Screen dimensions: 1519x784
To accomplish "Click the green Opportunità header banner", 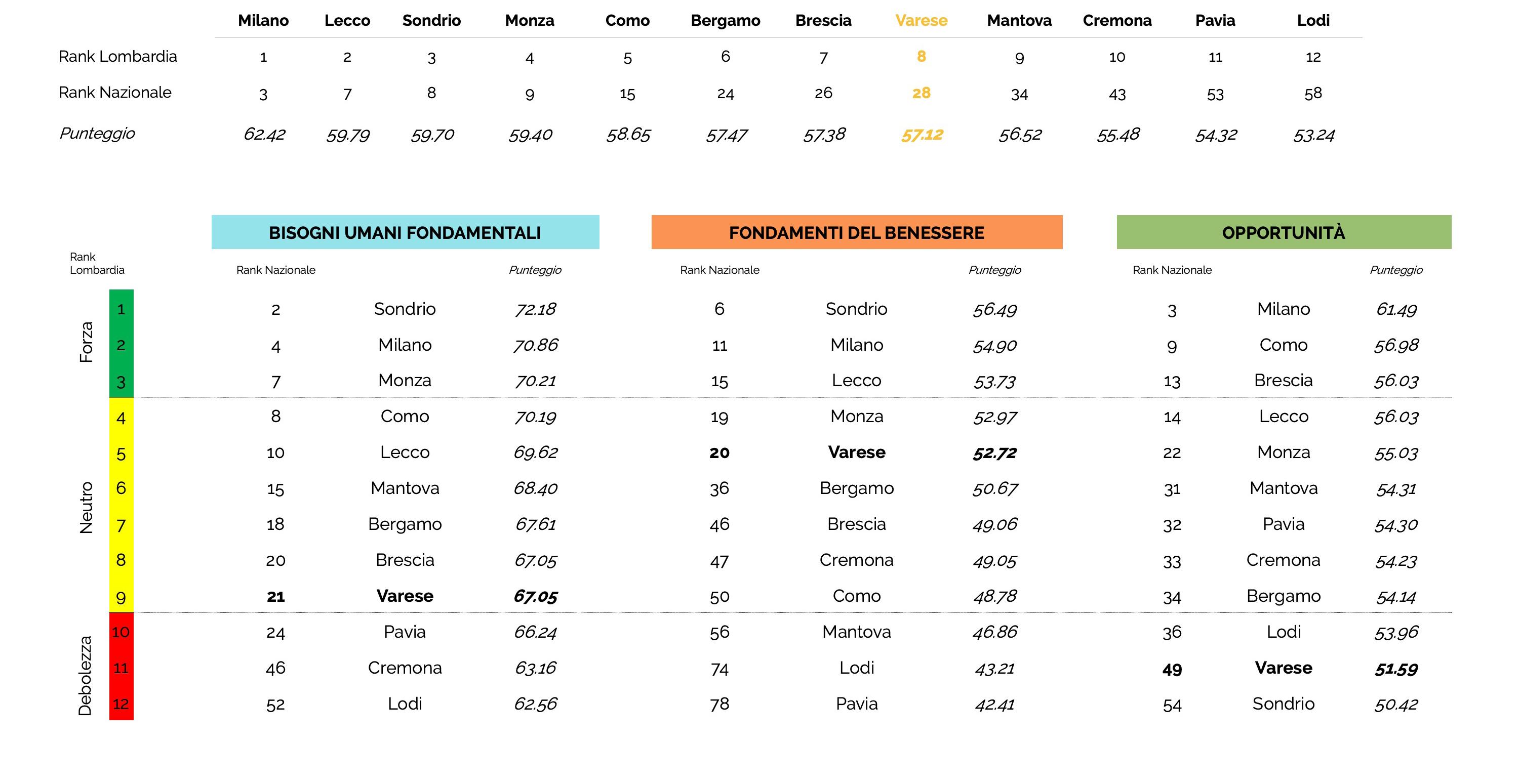I will pos(1284,232).
